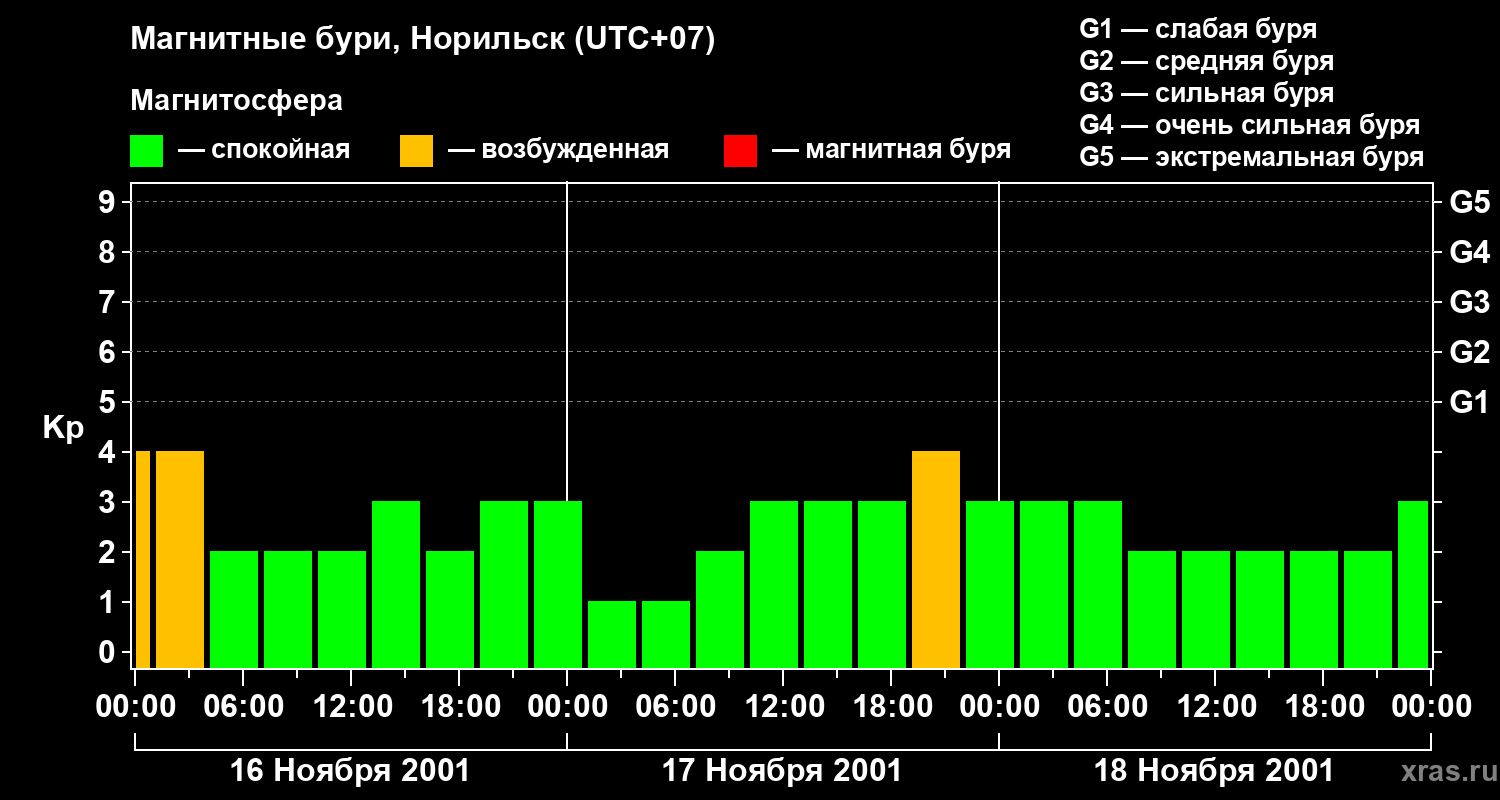Click the 'Kp' axis label
This screenshot has width=1500, height=800.
point(62,427)
